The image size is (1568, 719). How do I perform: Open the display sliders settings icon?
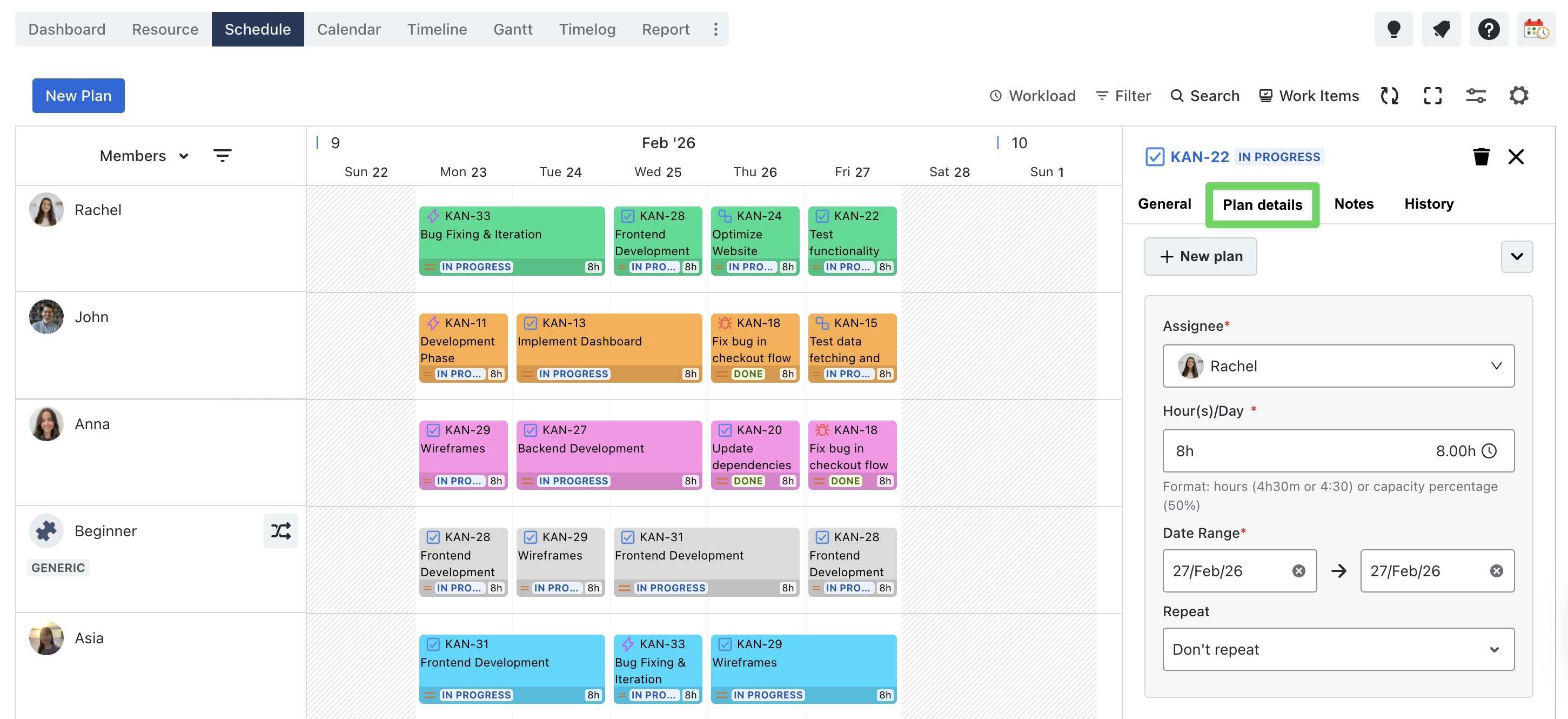(x=1476, y=96)
